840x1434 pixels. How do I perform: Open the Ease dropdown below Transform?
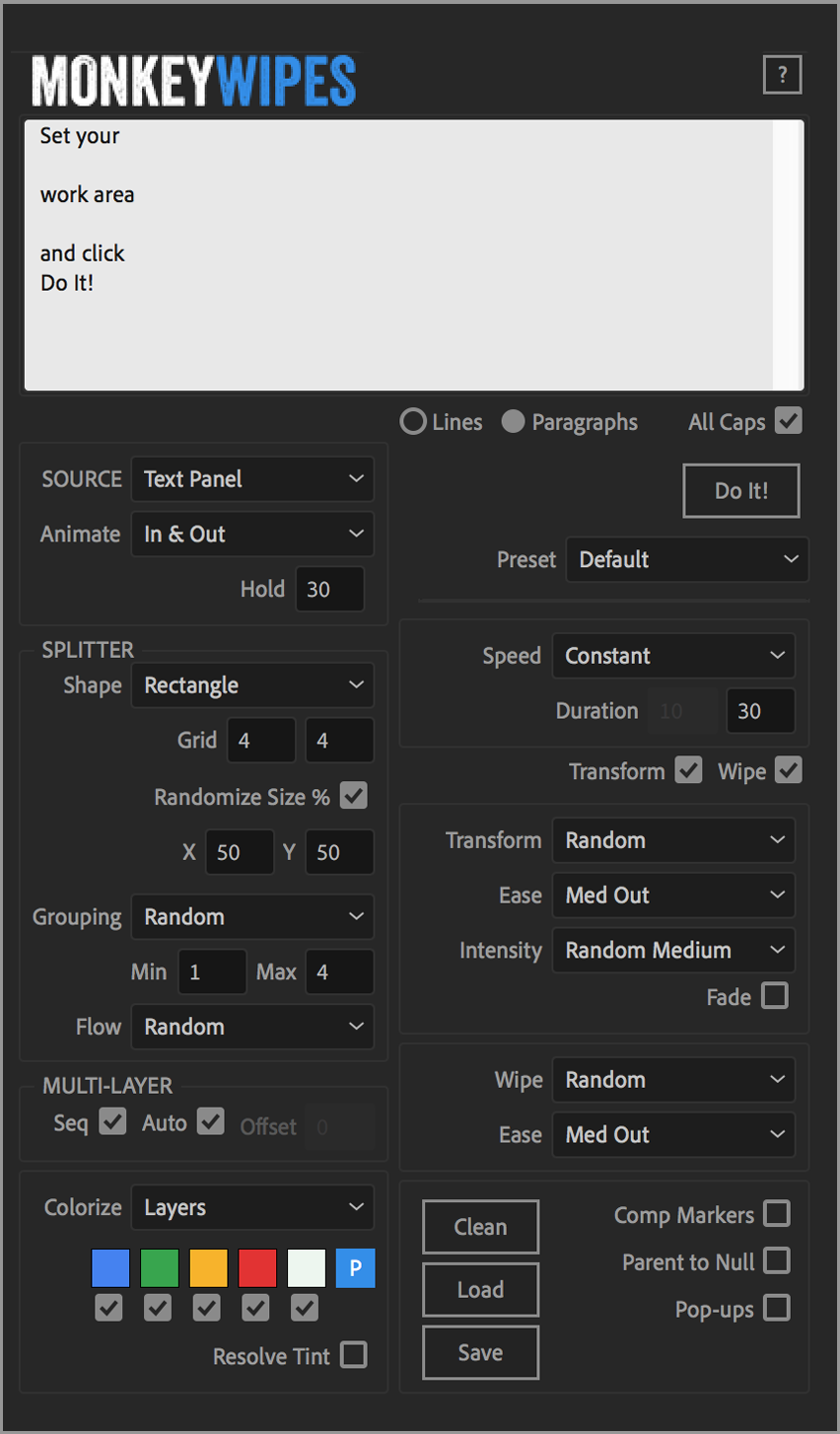coord(673,896)
